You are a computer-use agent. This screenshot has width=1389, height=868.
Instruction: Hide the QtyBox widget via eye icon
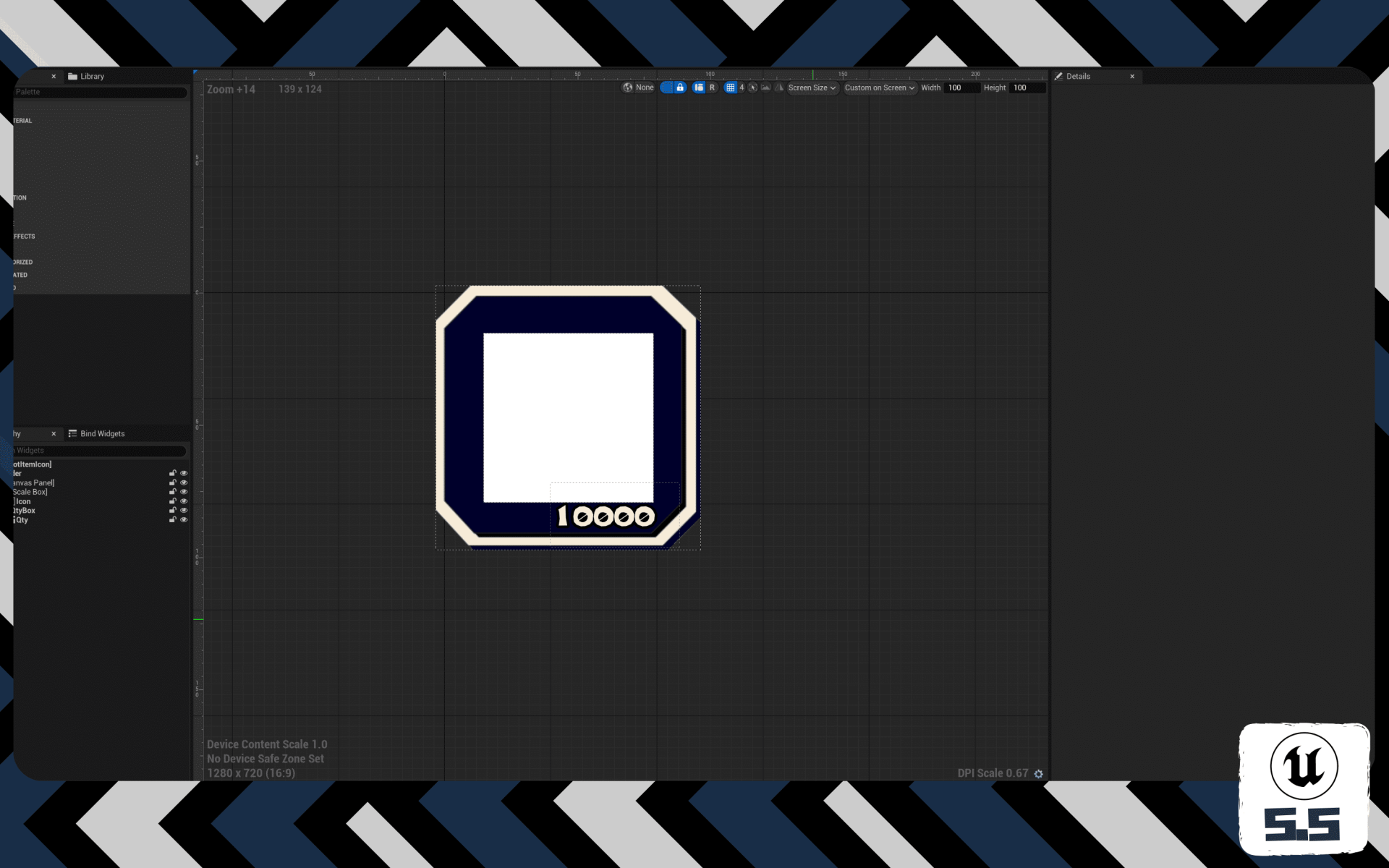[184, 511]
